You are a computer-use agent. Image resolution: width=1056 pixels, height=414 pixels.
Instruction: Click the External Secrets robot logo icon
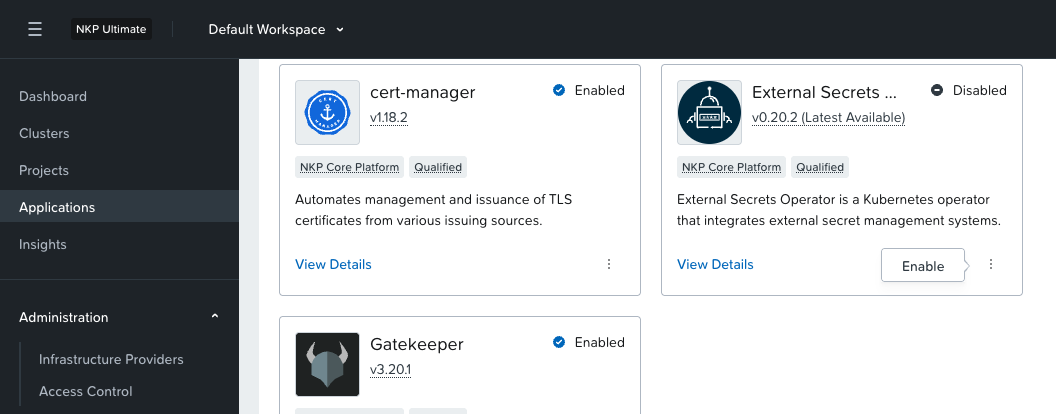pyautogui.click(x=709, y=112)
